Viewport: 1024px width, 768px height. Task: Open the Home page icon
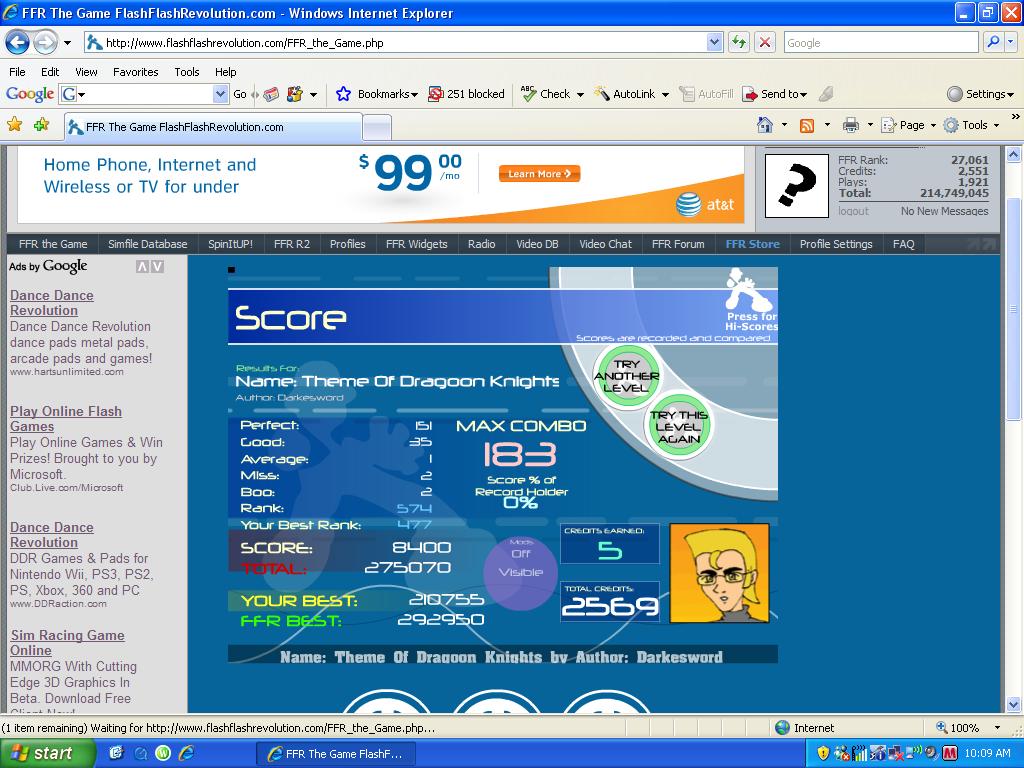765,125
